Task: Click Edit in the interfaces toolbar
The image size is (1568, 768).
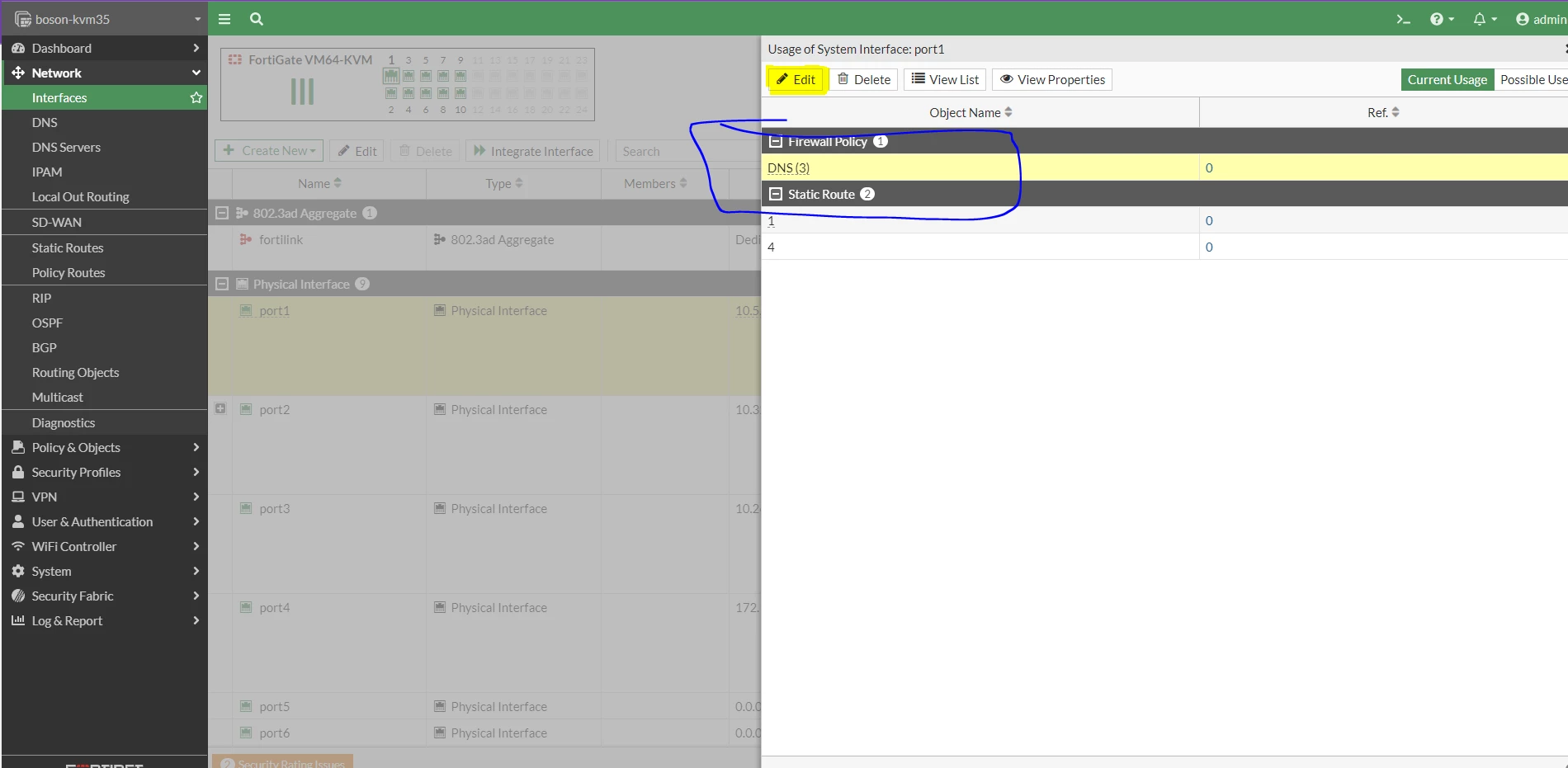Action: click(357, 151)
